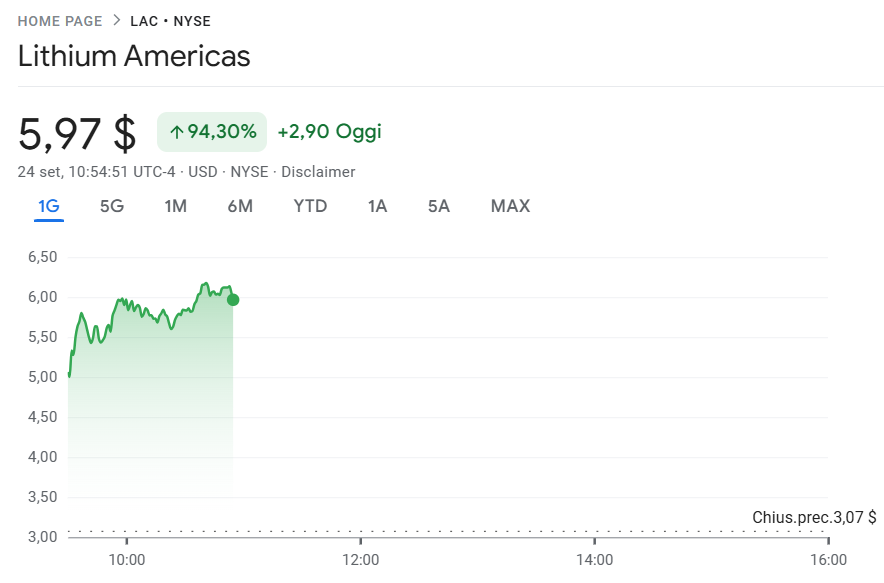The image size is (884, 583).
Task: Click the LAC • NYSE breadcrumb
Action: pyautogui.click(x=170, y=21)
